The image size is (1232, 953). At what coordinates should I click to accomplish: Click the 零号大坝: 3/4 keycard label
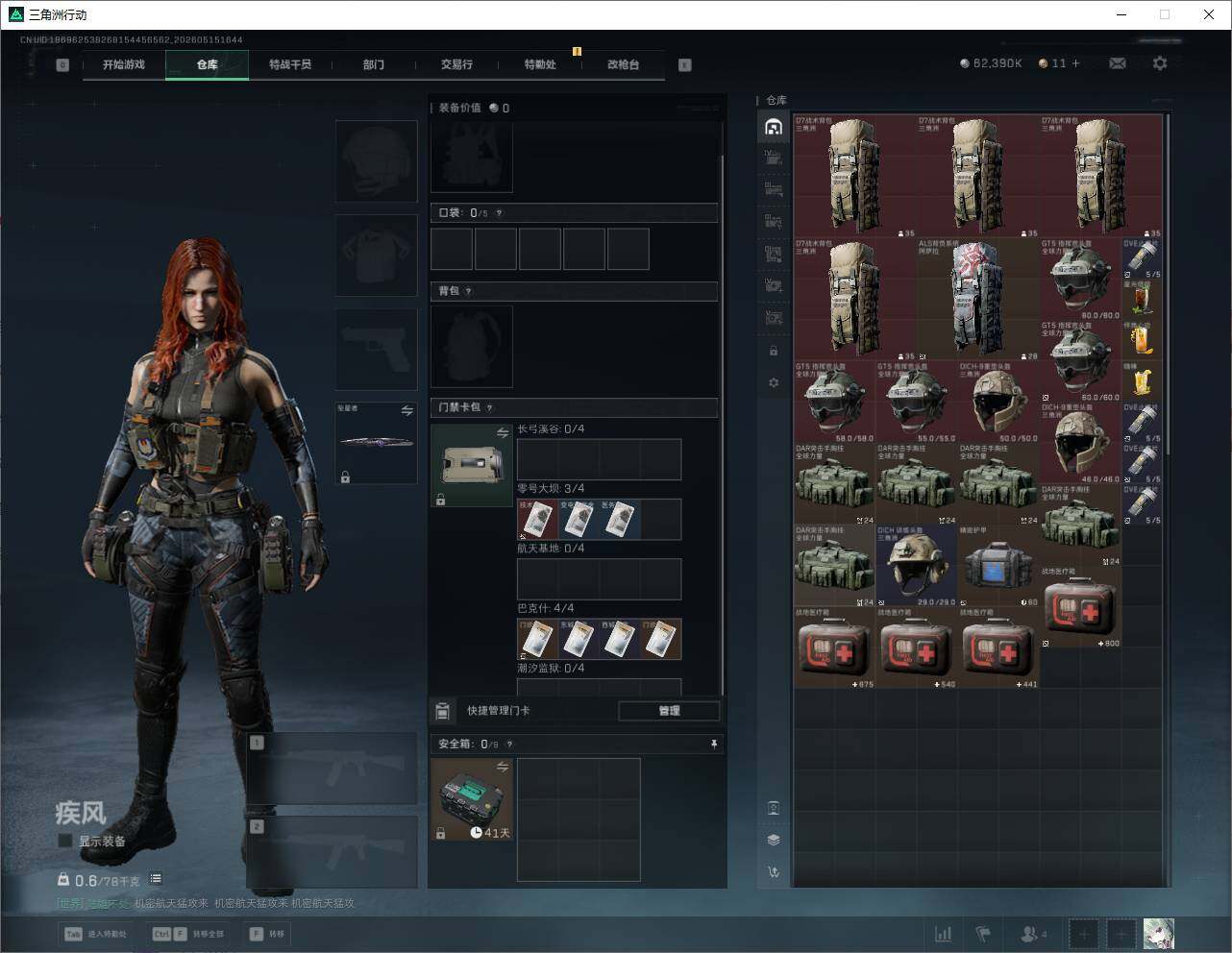point(551,489)
